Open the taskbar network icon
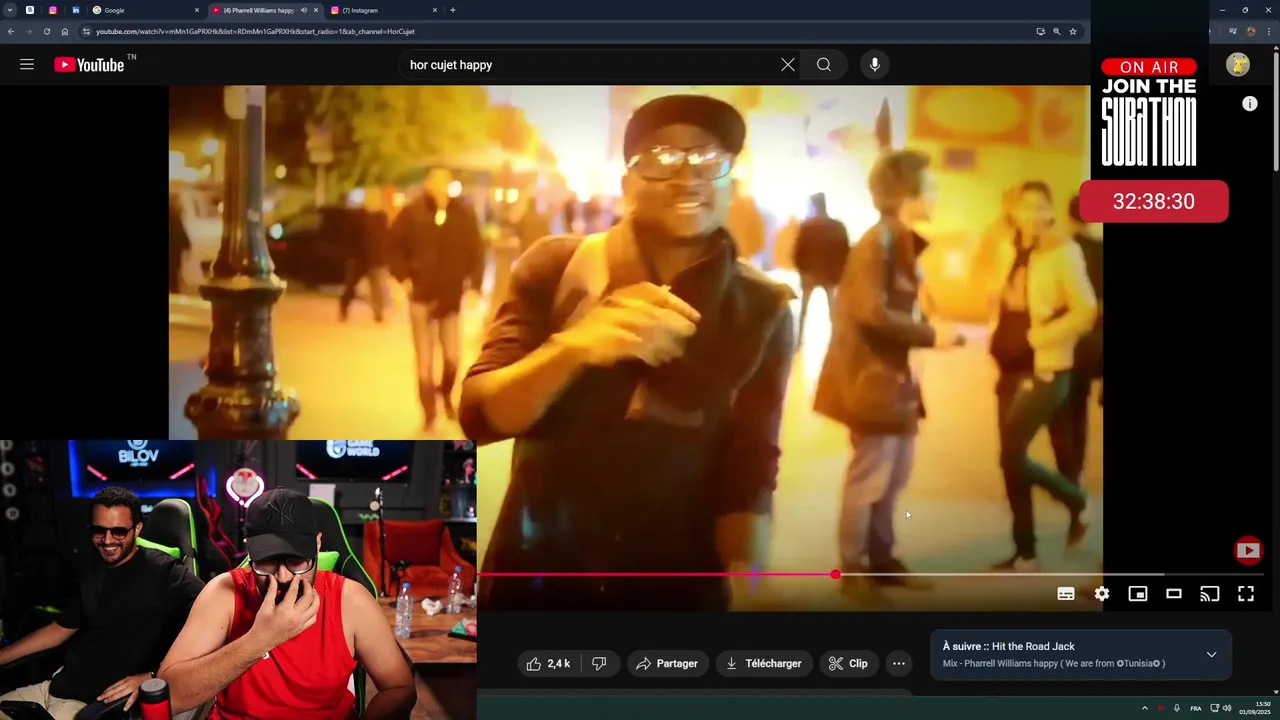This screenshot has height=720, width=1280. tap(1214, 708)
